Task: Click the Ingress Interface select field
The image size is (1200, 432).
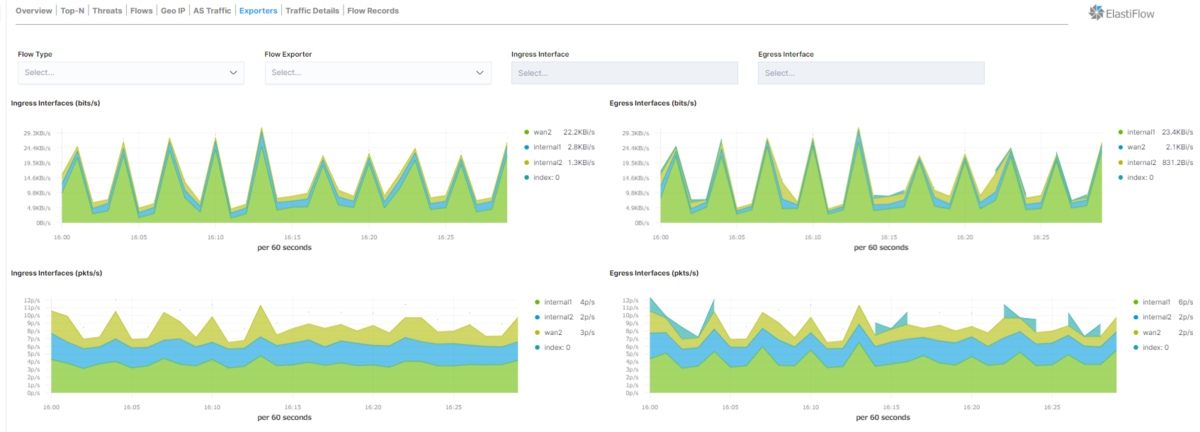Action: [x=625, y=72]
